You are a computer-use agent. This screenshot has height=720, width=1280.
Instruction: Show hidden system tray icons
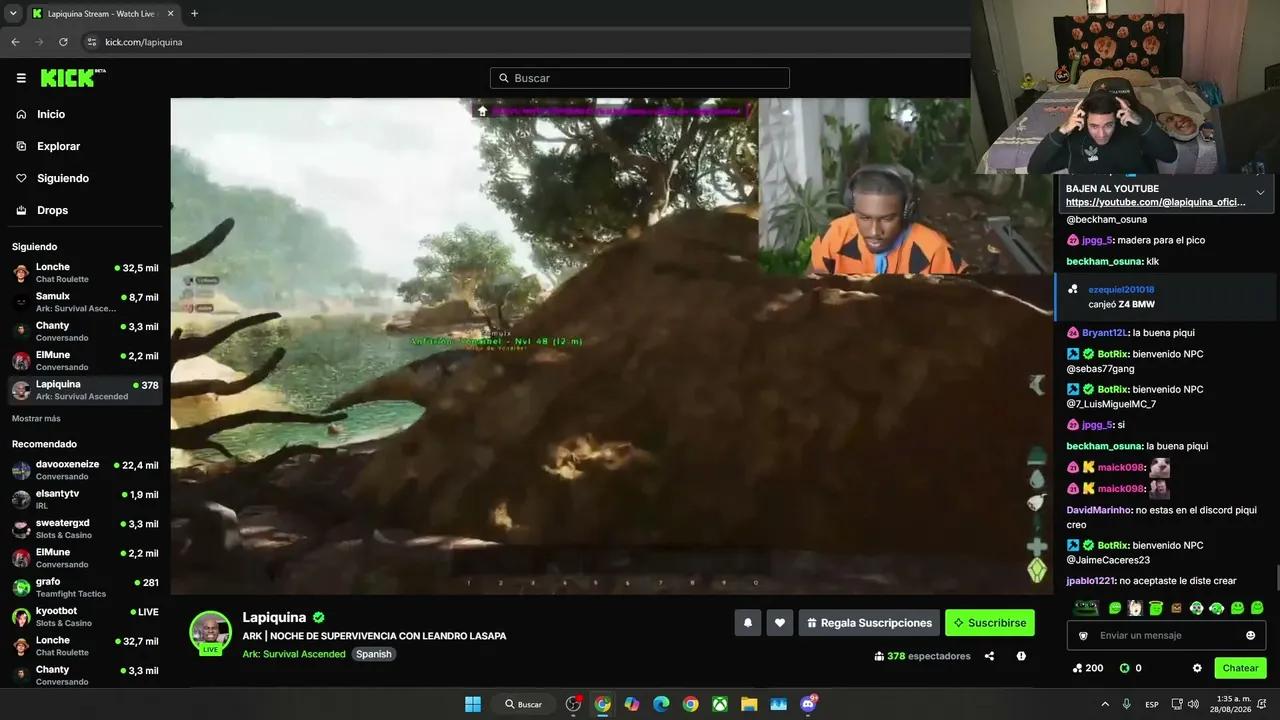pyautogui.click(x=1105, y=704)
